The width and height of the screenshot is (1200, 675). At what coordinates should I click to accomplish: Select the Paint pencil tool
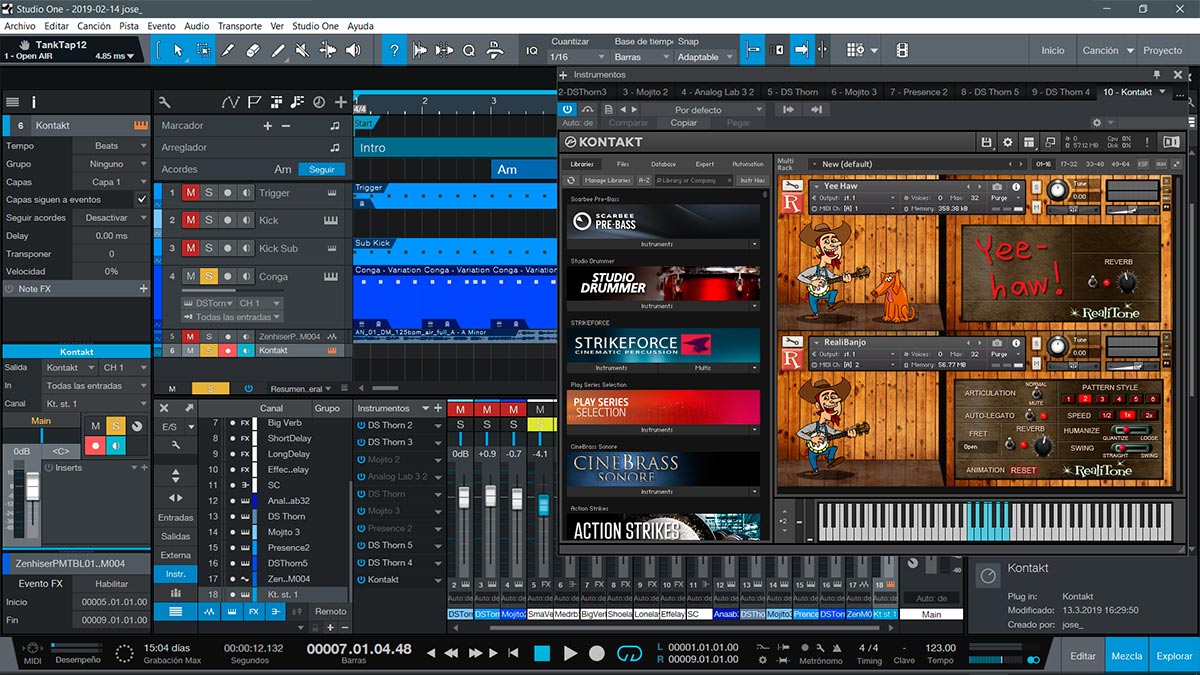click(x=278, y=50)
